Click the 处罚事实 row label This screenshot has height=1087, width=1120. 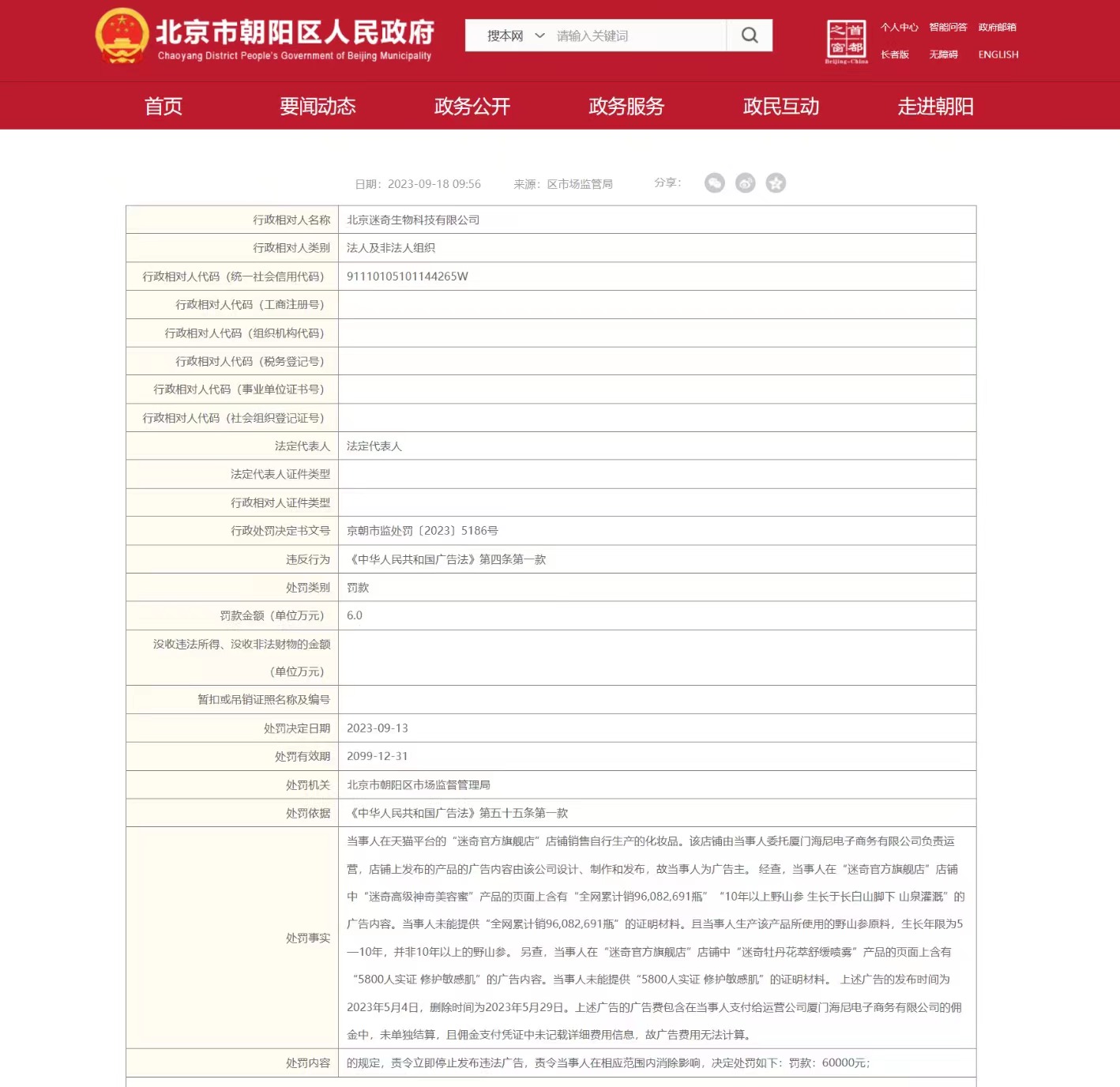click(x=308, y=938)
